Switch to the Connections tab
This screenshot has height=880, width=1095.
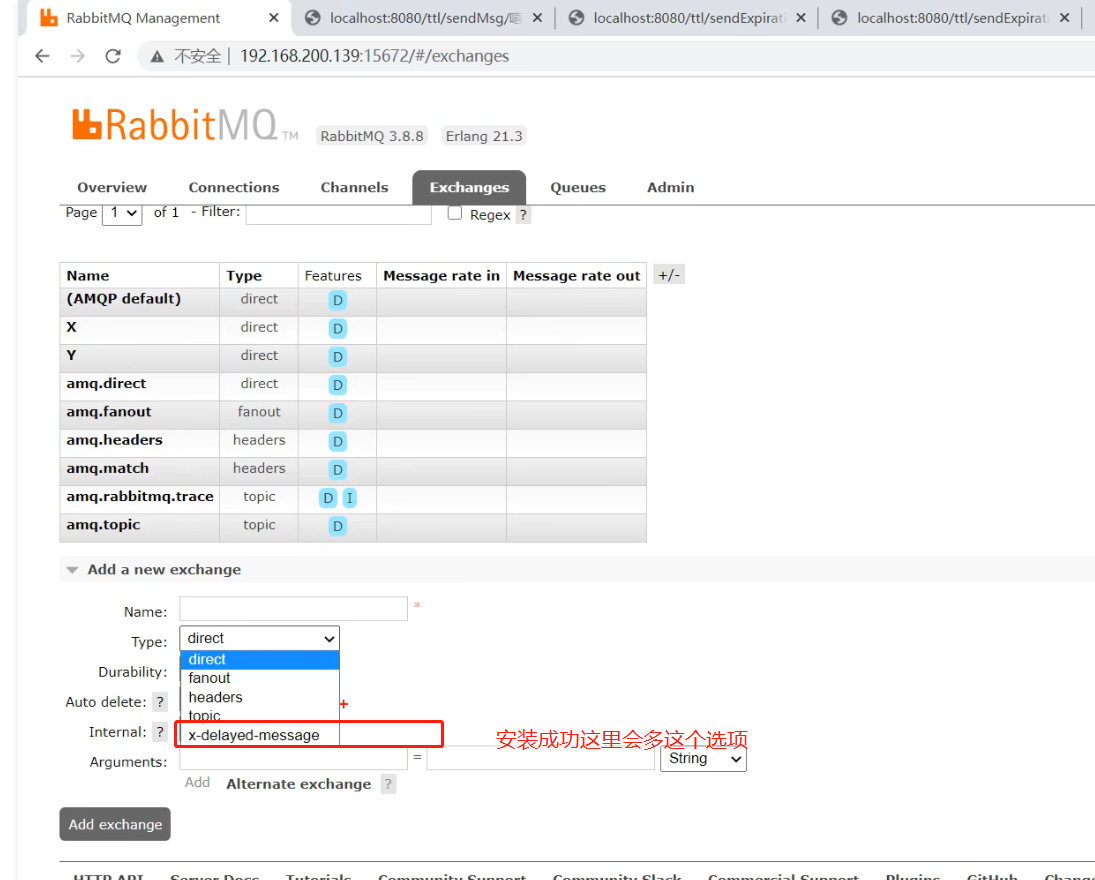(234, 187)
